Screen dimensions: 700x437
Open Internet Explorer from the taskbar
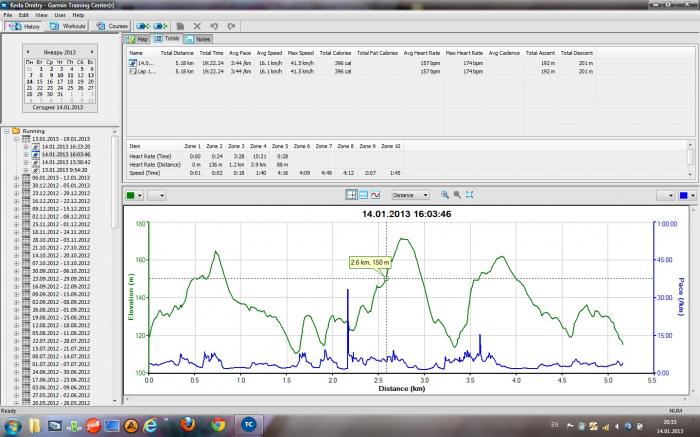pyautogui.click(x=151, y=425)
